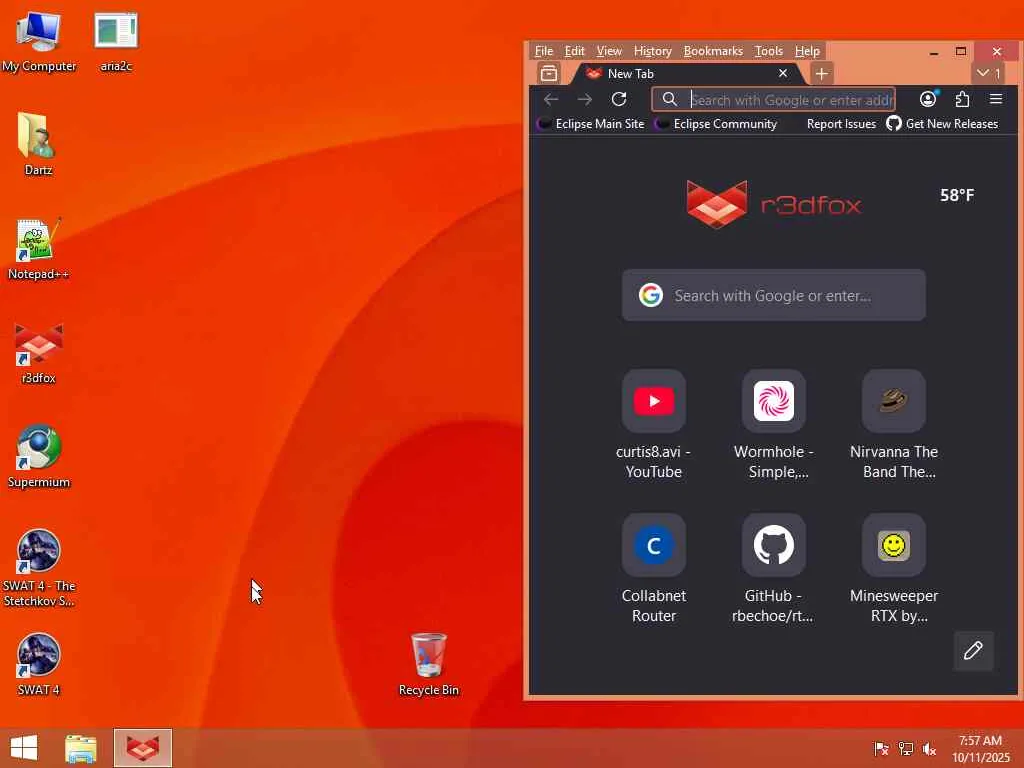Open the Windows Start button
Viewport: 1024px width, 768px height.
coord(24,748)
